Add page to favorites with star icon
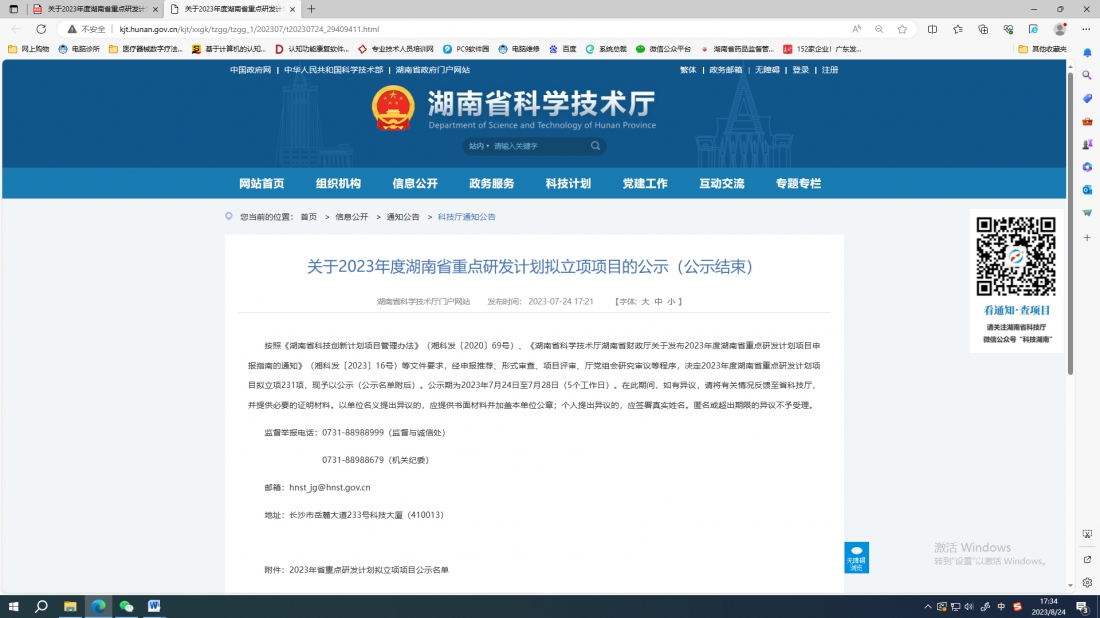The width and height of the screenshot is (1100, 618). [x=902, y=29]
